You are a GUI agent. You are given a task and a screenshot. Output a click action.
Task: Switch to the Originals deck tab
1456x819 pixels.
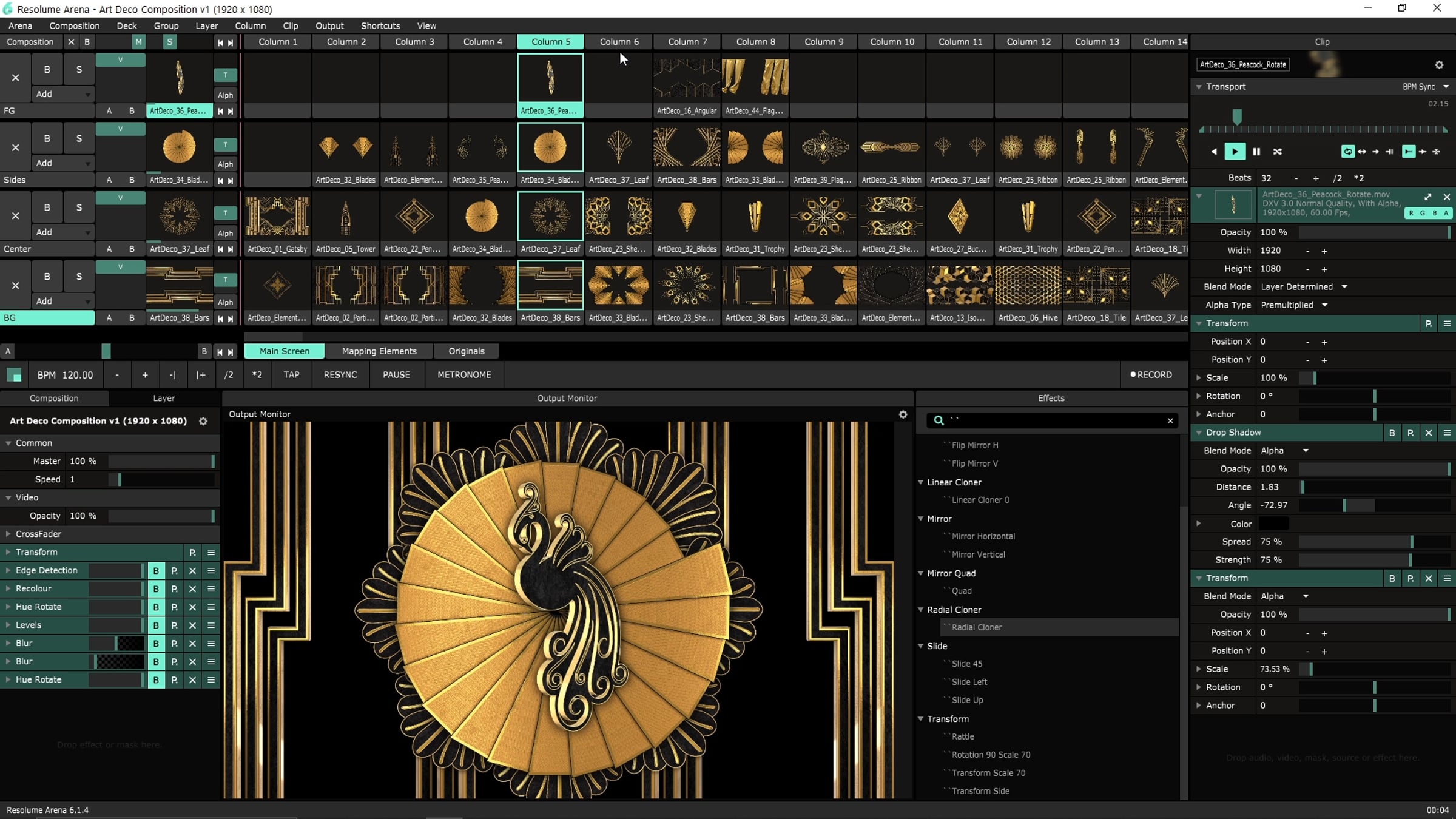(x=467, y=351)
